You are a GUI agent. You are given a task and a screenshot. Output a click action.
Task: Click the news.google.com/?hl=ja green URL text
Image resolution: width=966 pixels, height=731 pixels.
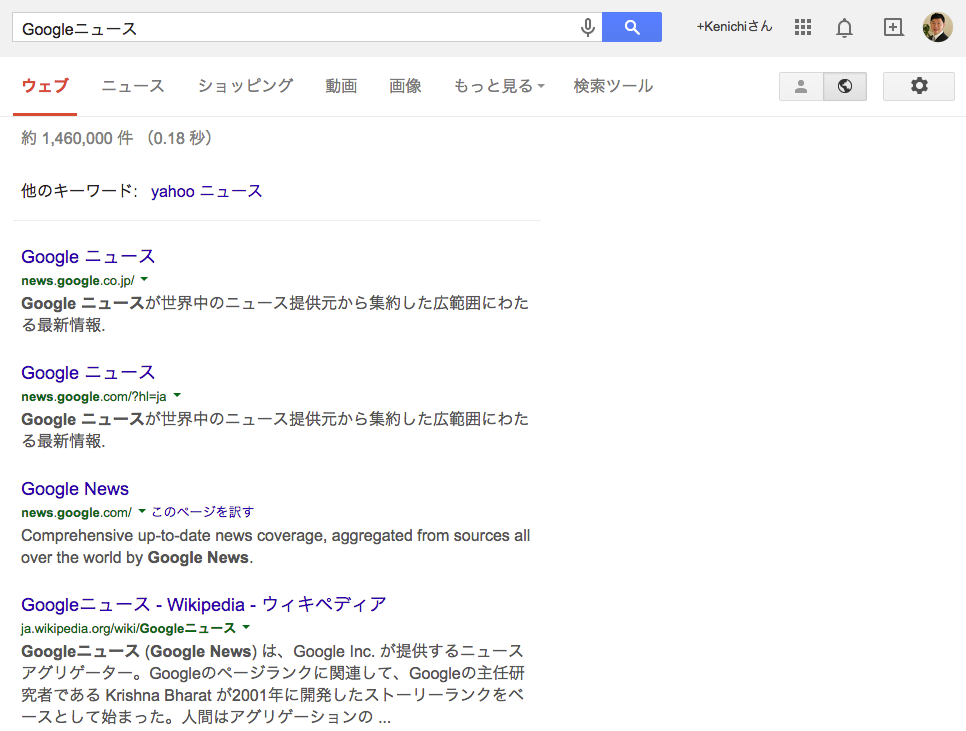94,397
